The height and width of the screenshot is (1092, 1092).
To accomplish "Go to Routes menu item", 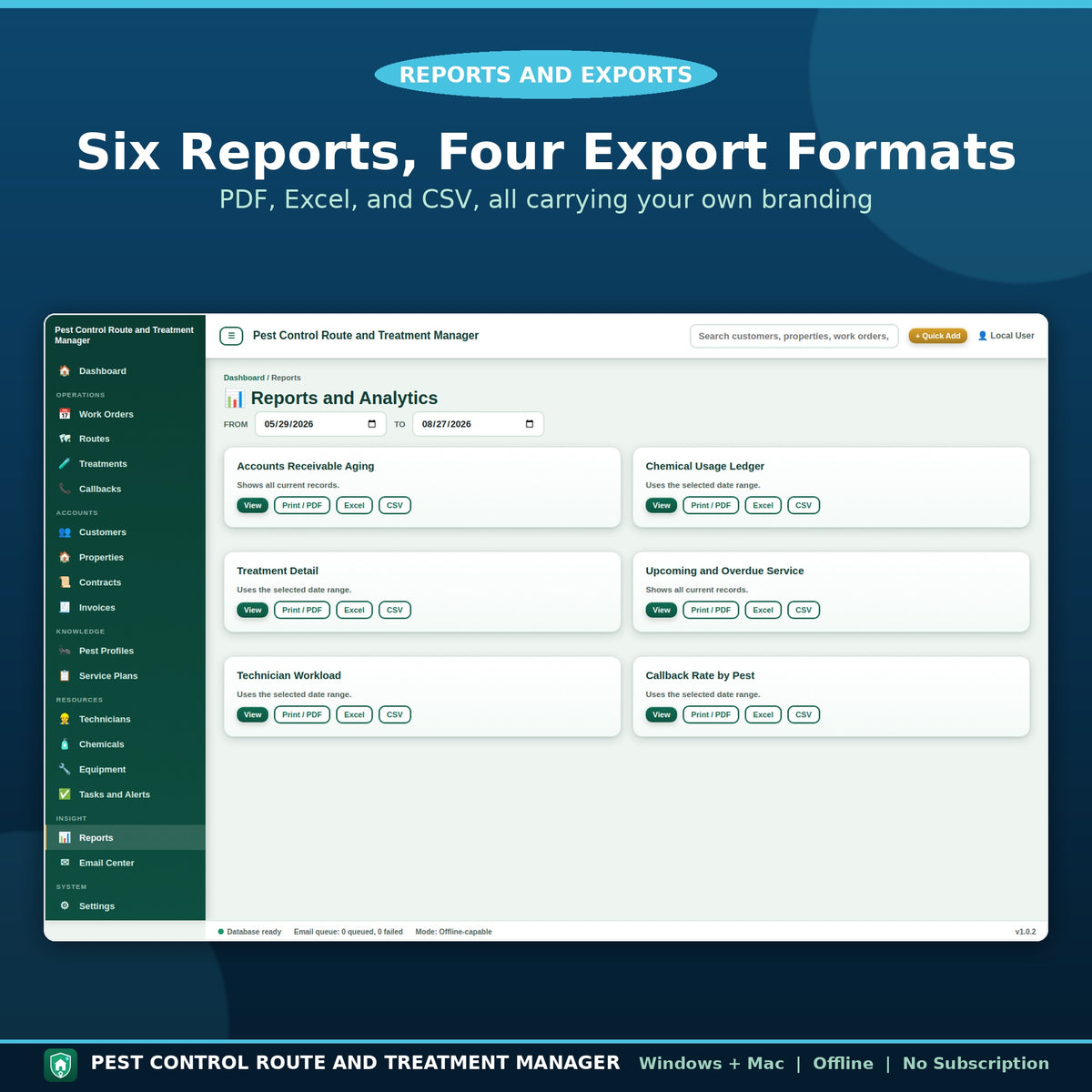I will 126,439.
